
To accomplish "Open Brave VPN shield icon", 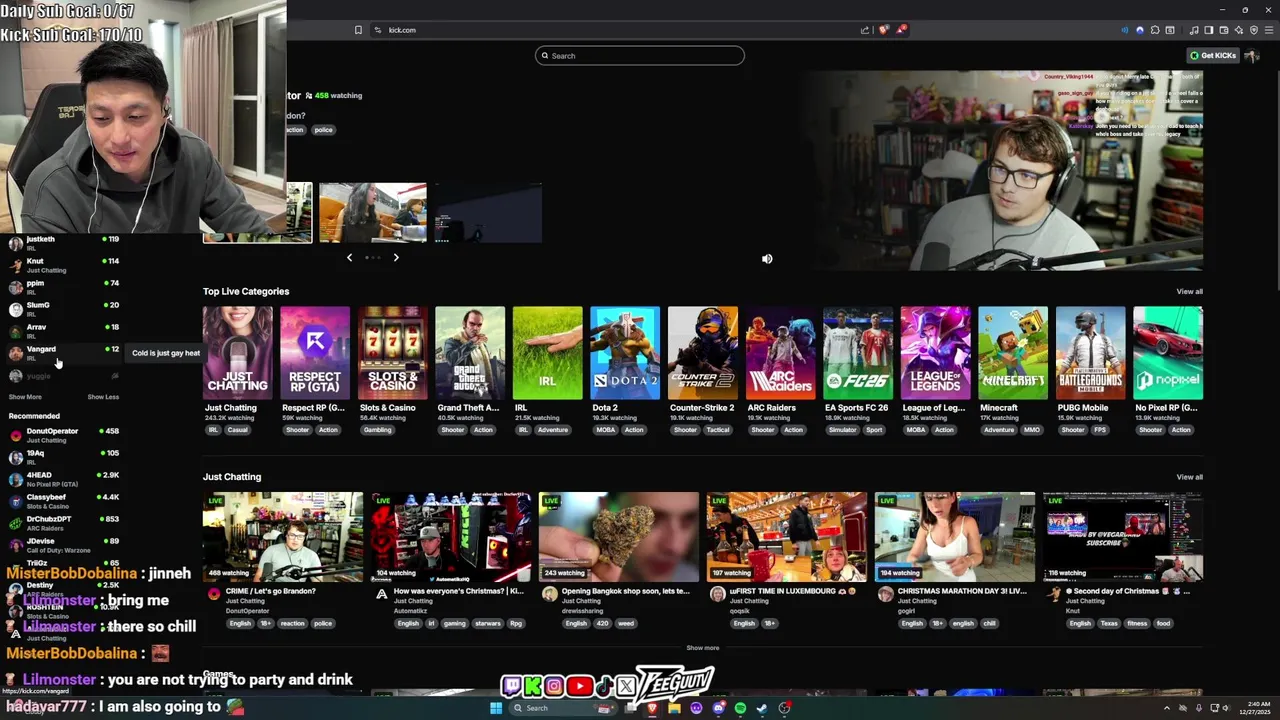I will click(x=1254, y=30).
